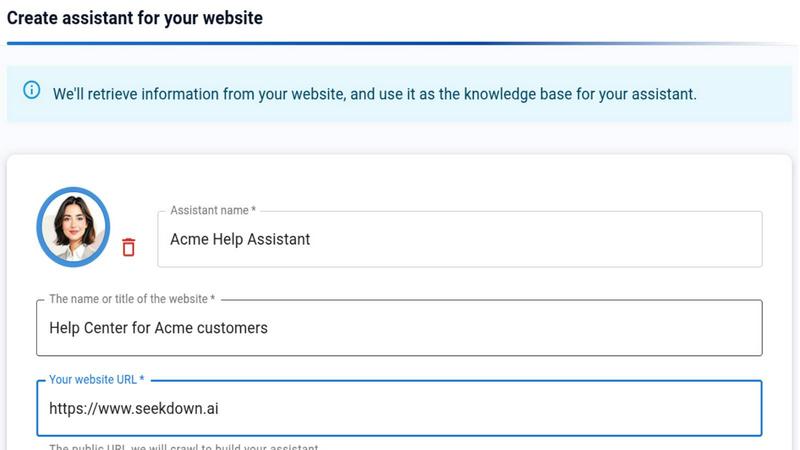Click the 'Assistant name *' floating label
This screenshot has width=800, height=450.
[213, 210]
